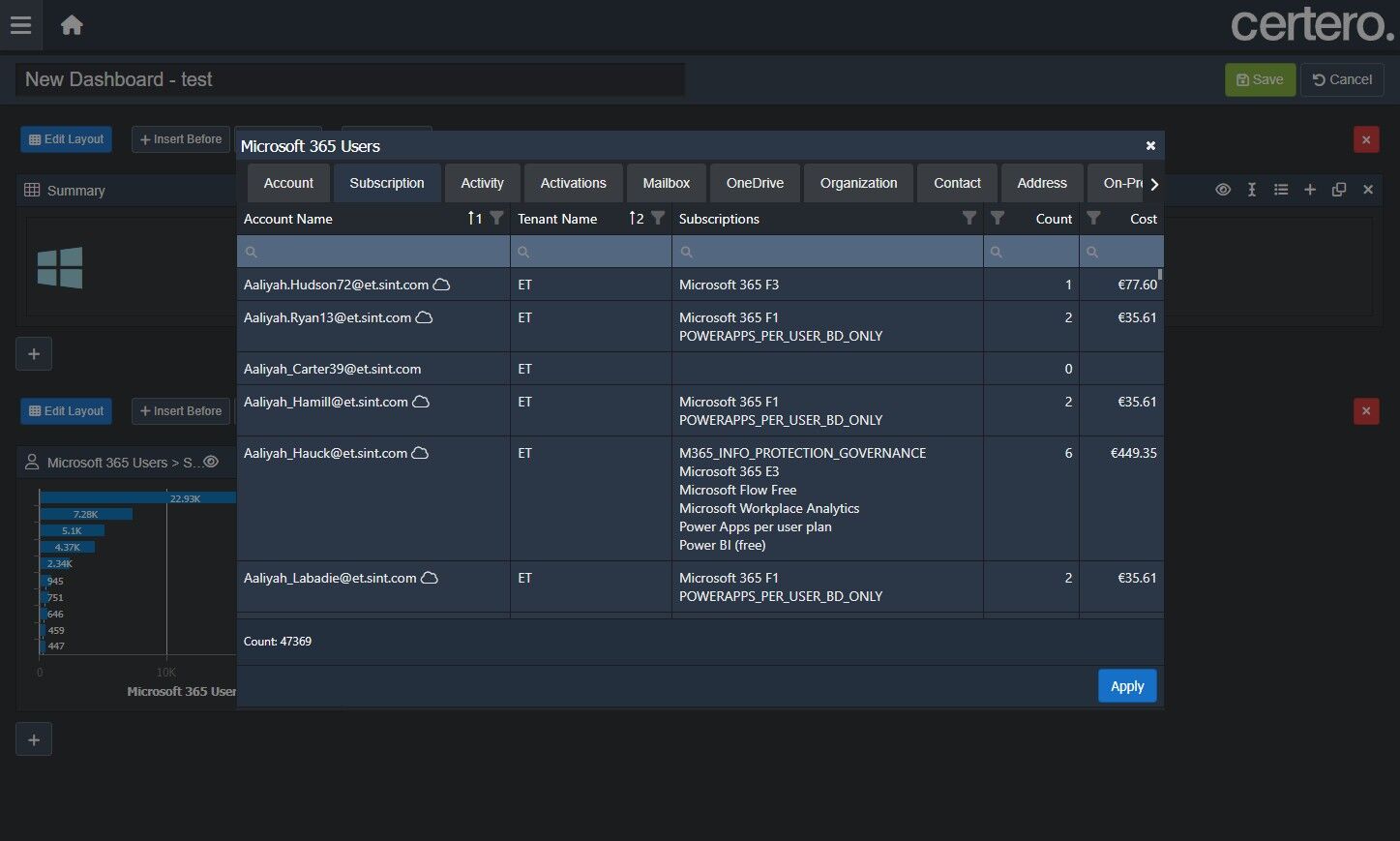Filter the Tenant Name column
Viewport: 1400px width, 841px height.
[658, 219]
